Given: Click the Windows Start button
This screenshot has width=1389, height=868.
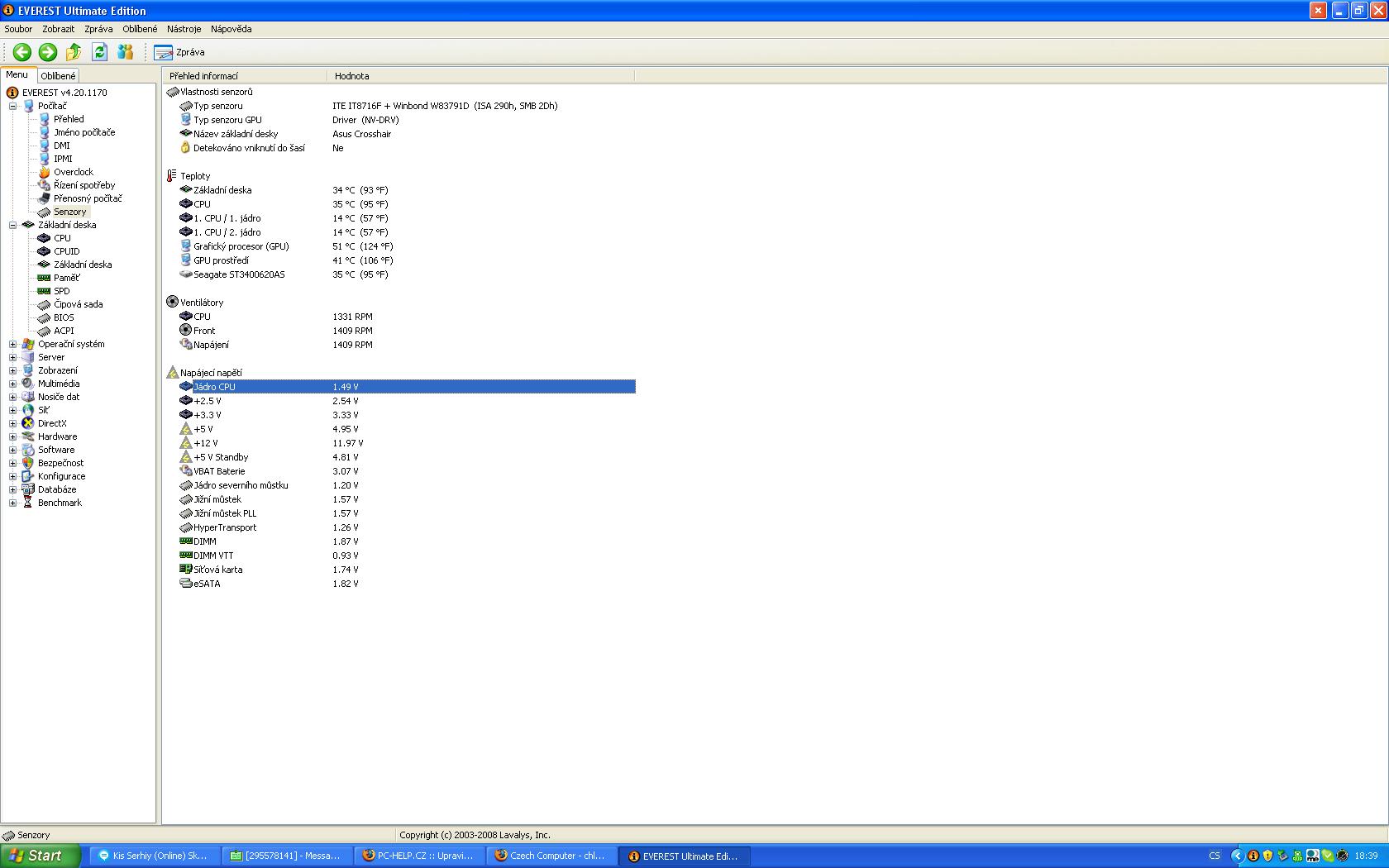Looking at the screenshot, I should pos(41,856).
